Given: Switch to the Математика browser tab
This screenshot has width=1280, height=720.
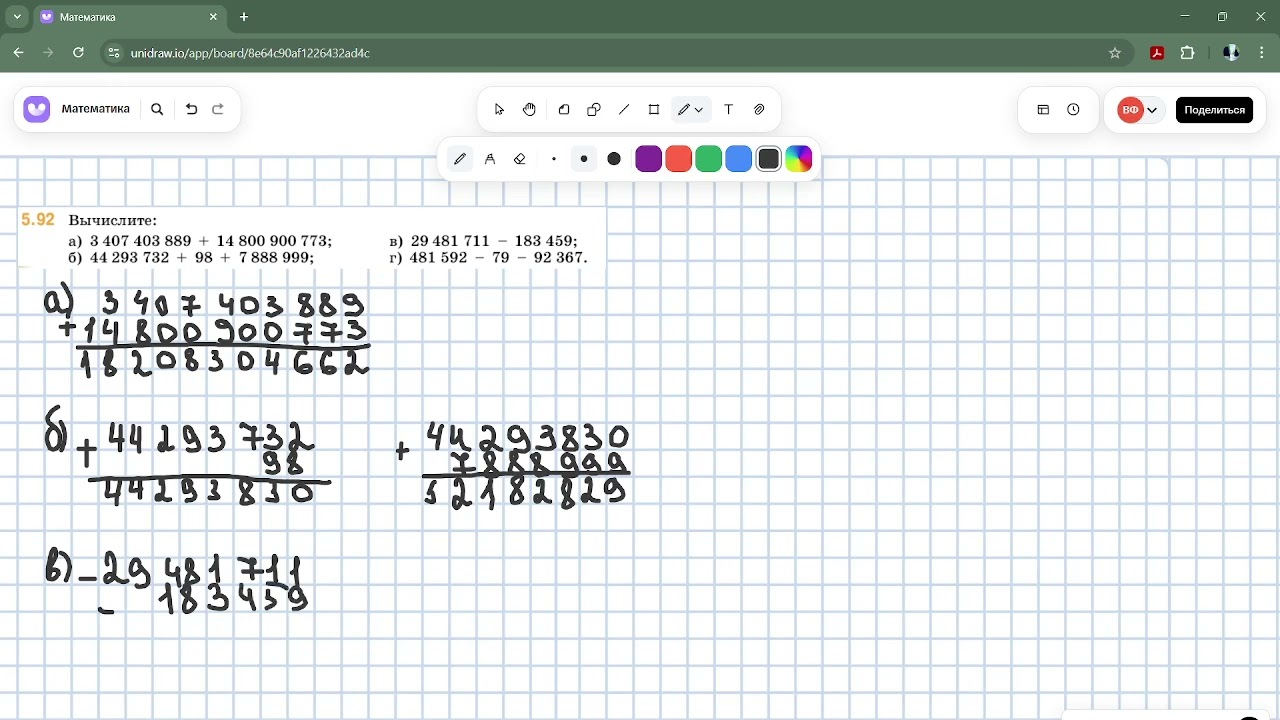Looking at the screenshot, I should point(128,17).
